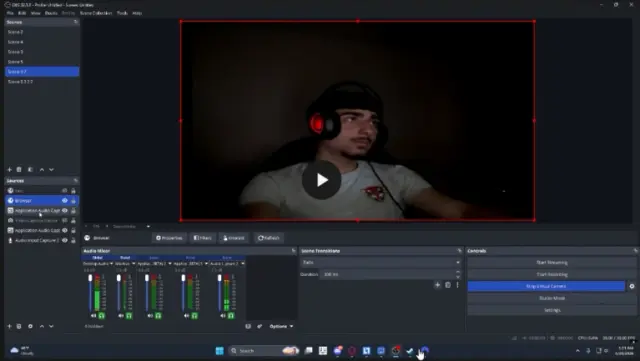Screen dimensions: 640x361
Task: Pop out the Audio Mixer dock icon
Action: 293,251
